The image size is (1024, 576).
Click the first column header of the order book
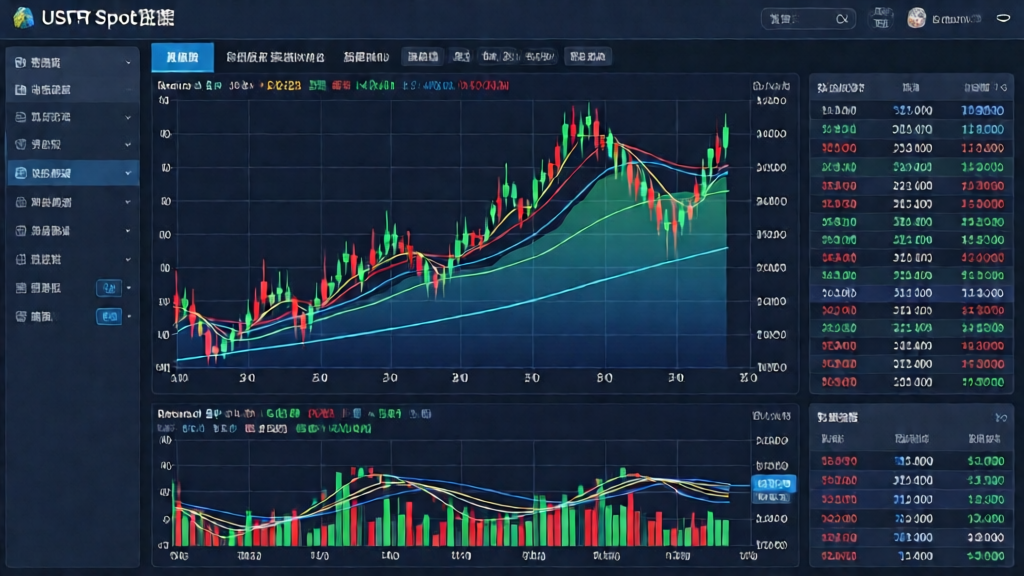point(841,88)
